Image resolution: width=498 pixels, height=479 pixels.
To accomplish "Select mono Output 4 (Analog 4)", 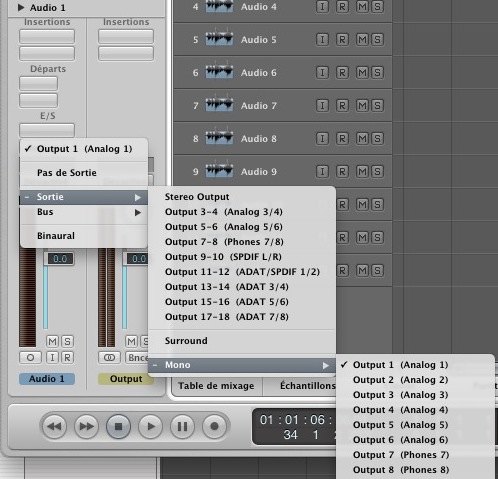I will pos(415,410).
